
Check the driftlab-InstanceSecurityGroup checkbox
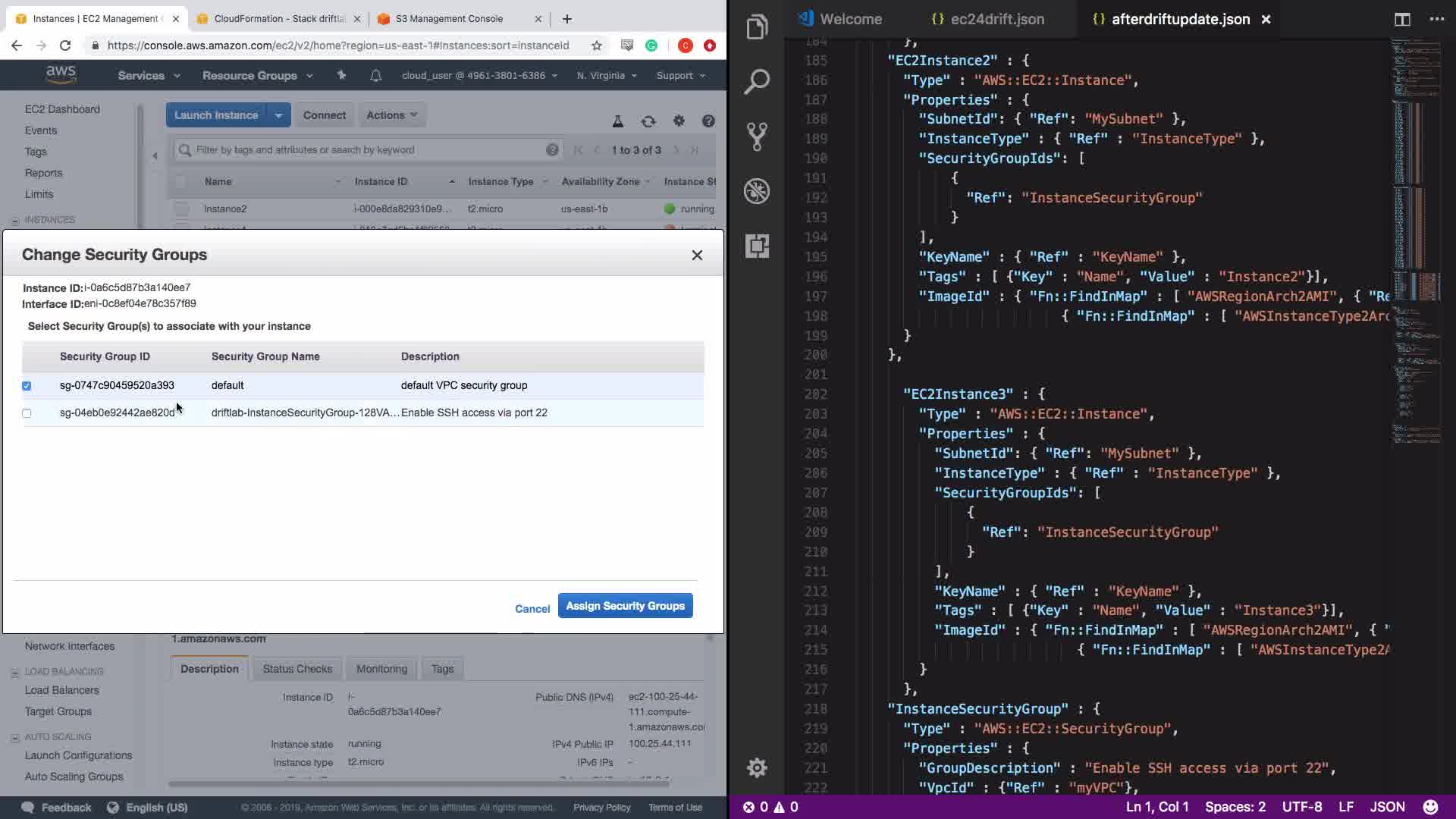click(27, 413)
